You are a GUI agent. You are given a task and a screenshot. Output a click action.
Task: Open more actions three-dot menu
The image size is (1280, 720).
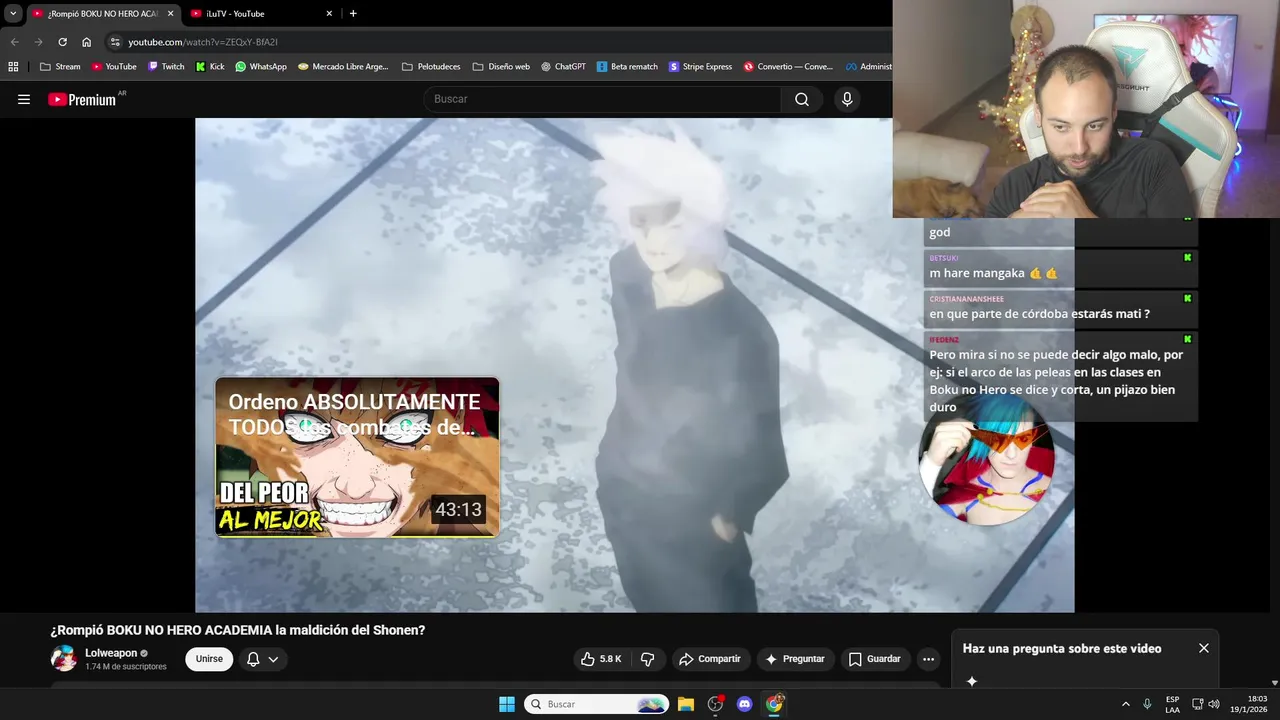(928, 659)
